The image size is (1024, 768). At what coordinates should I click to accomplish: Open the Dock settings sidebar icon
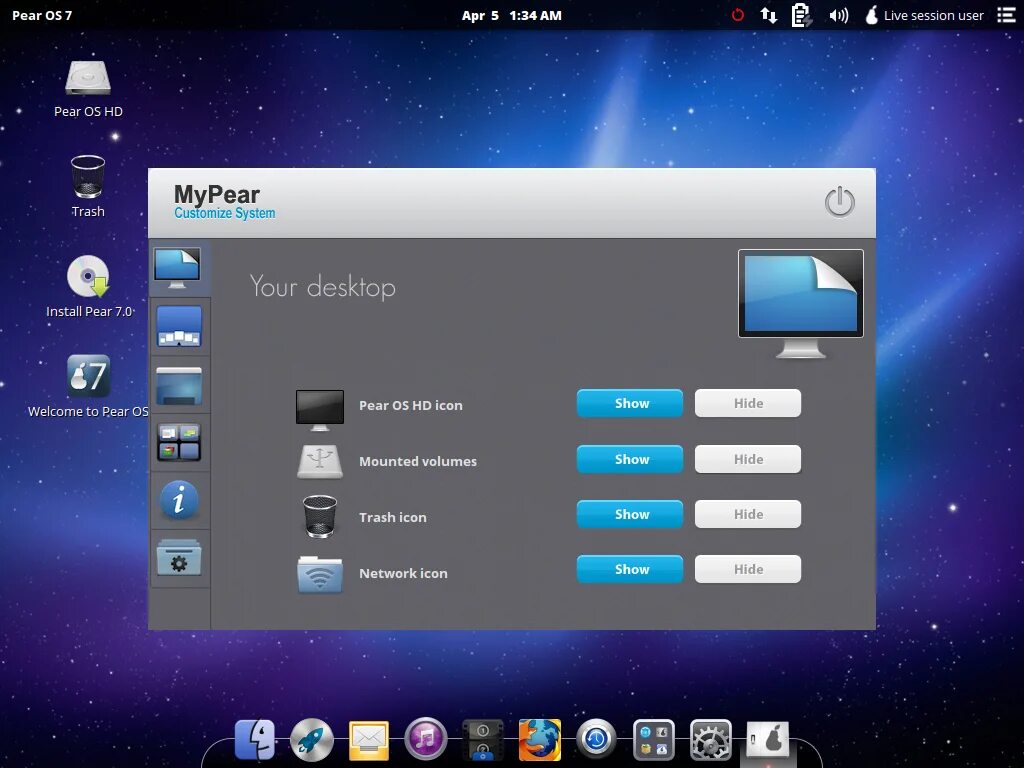click(179, 327)
